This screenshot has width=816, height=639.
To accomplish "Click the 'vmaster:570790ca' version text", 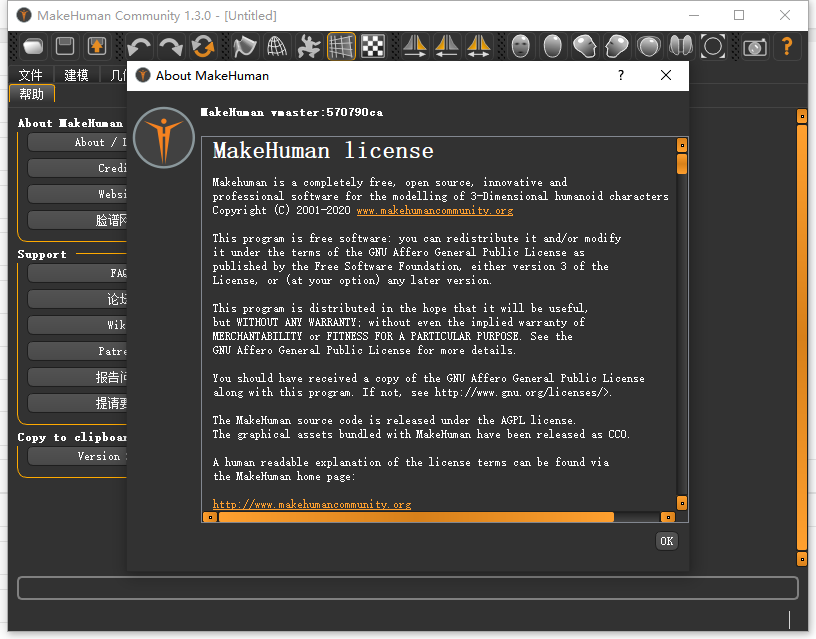I will 327,112.
